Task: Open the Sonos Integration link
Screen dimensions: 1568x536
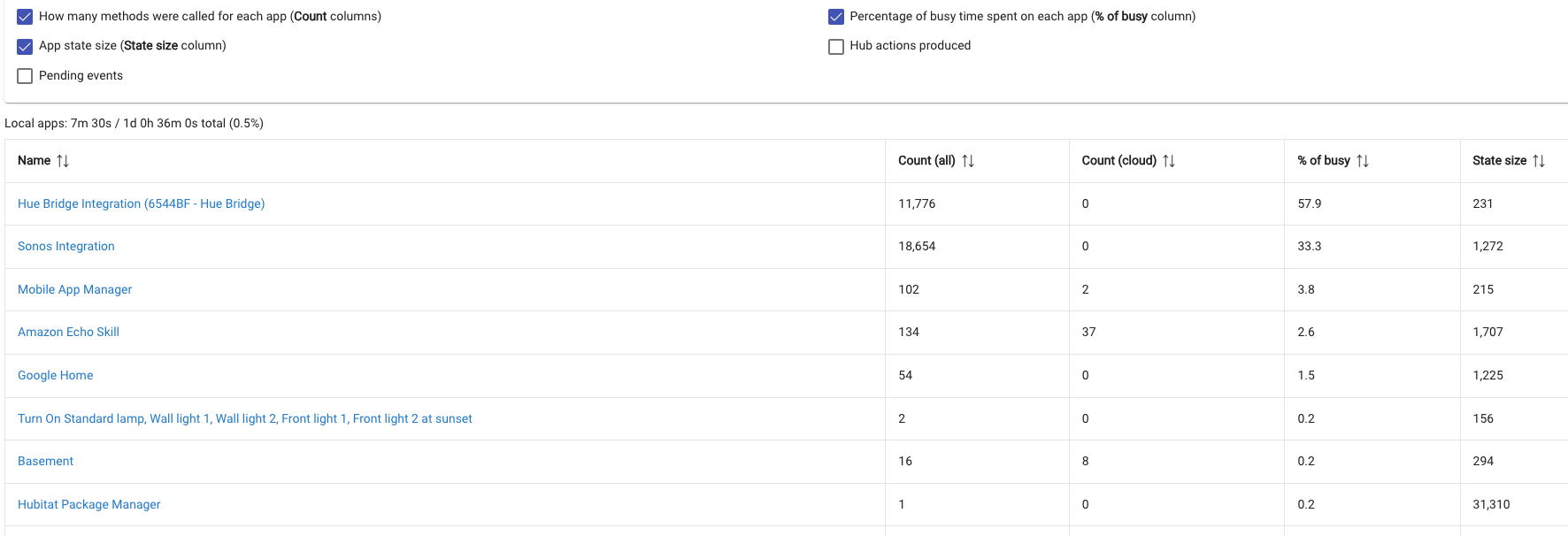Action: pyautogui.click(x=66, y=247)
